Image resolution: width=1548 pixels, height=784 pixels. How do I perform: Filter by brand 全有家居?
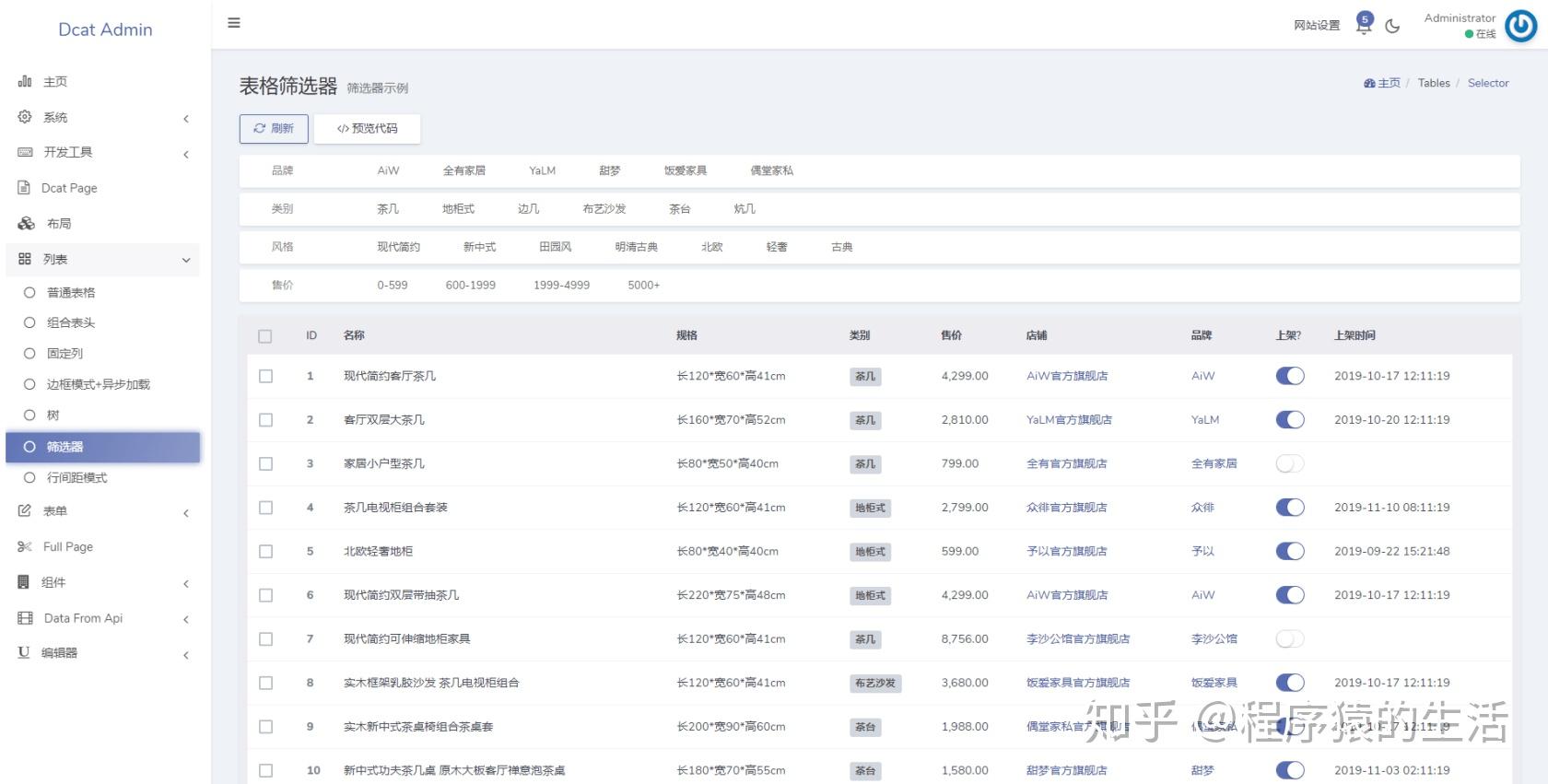[463, 170]
